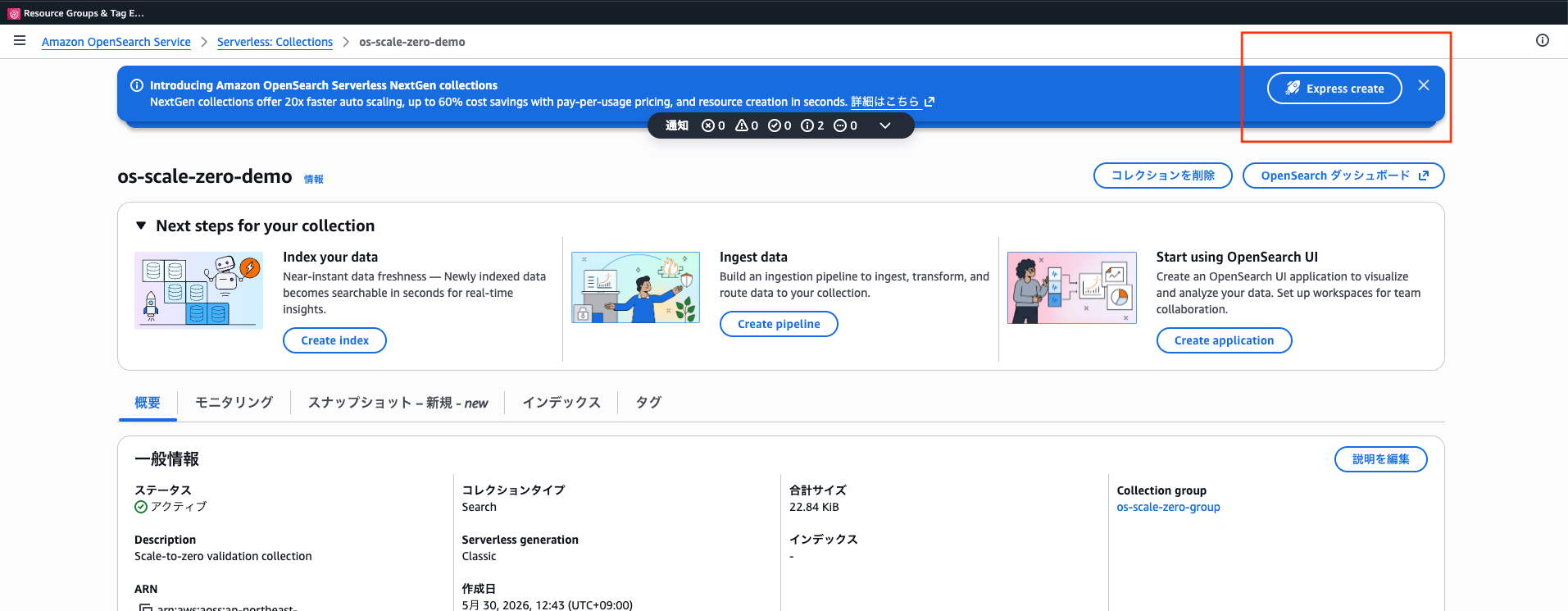
Task: Click the Classic serverless generation value
Action: coord(479,556)
